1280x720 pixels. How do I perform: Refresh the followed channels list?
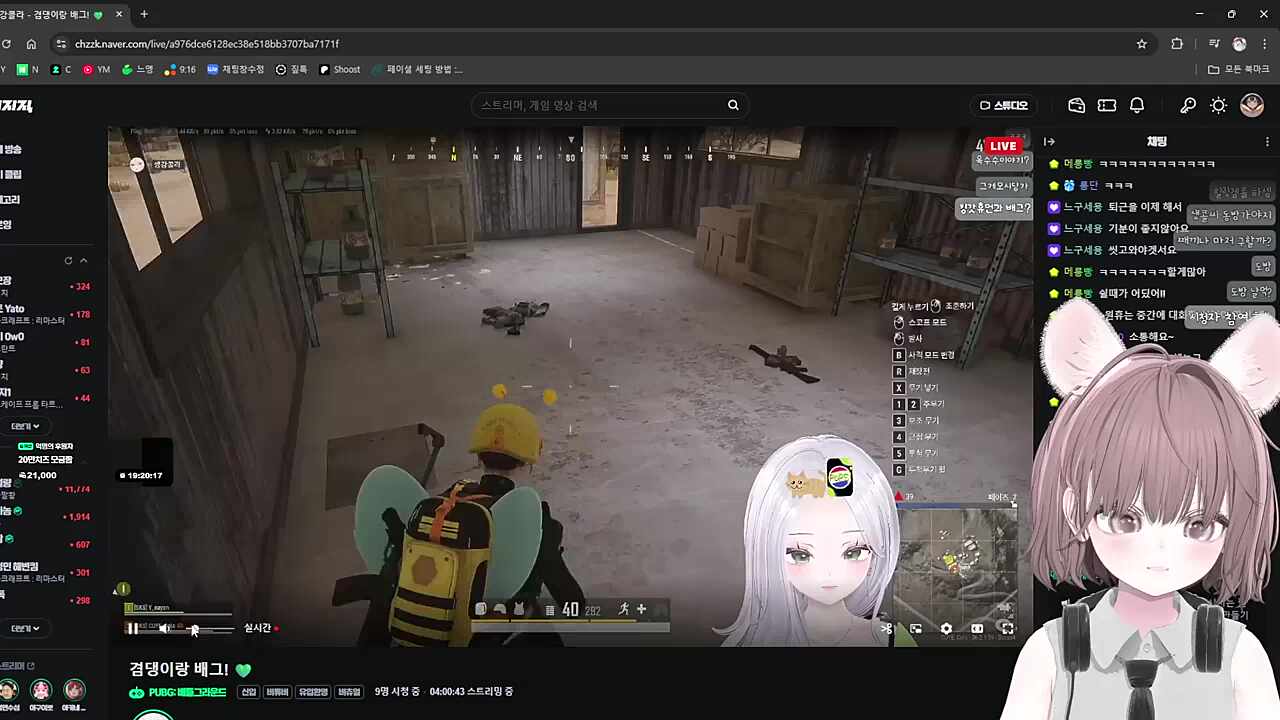pos(68,261)
